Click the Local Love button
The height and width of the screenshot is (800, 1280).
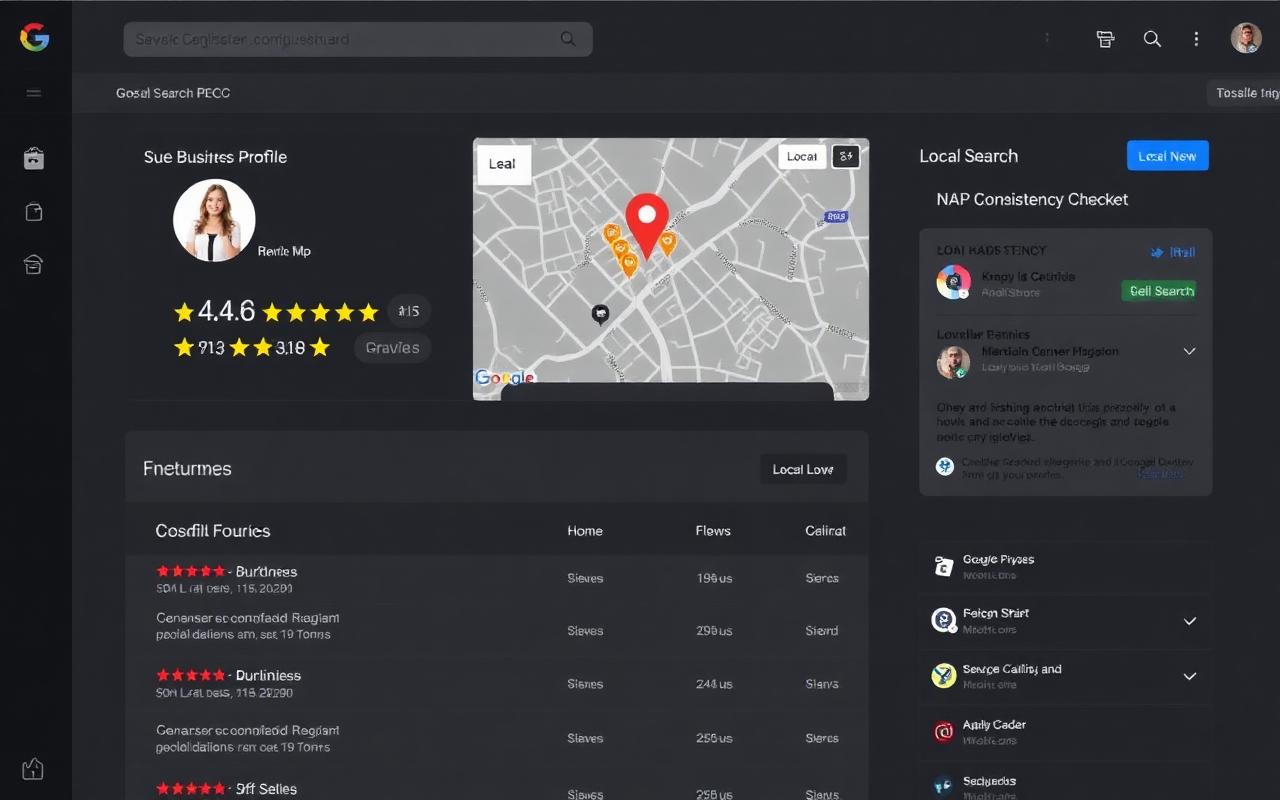tap(803, 469)
